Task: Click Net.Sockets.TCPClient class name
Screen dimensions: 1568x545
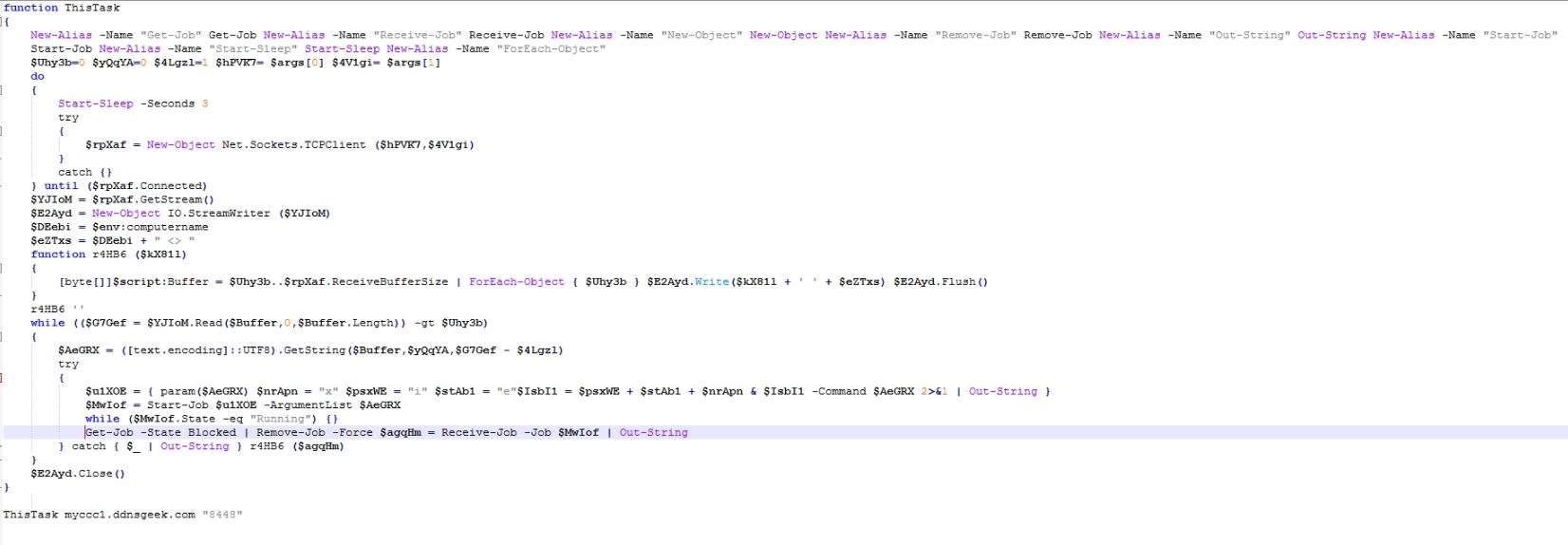Action: pyautogui.click(x=294, y=144)
